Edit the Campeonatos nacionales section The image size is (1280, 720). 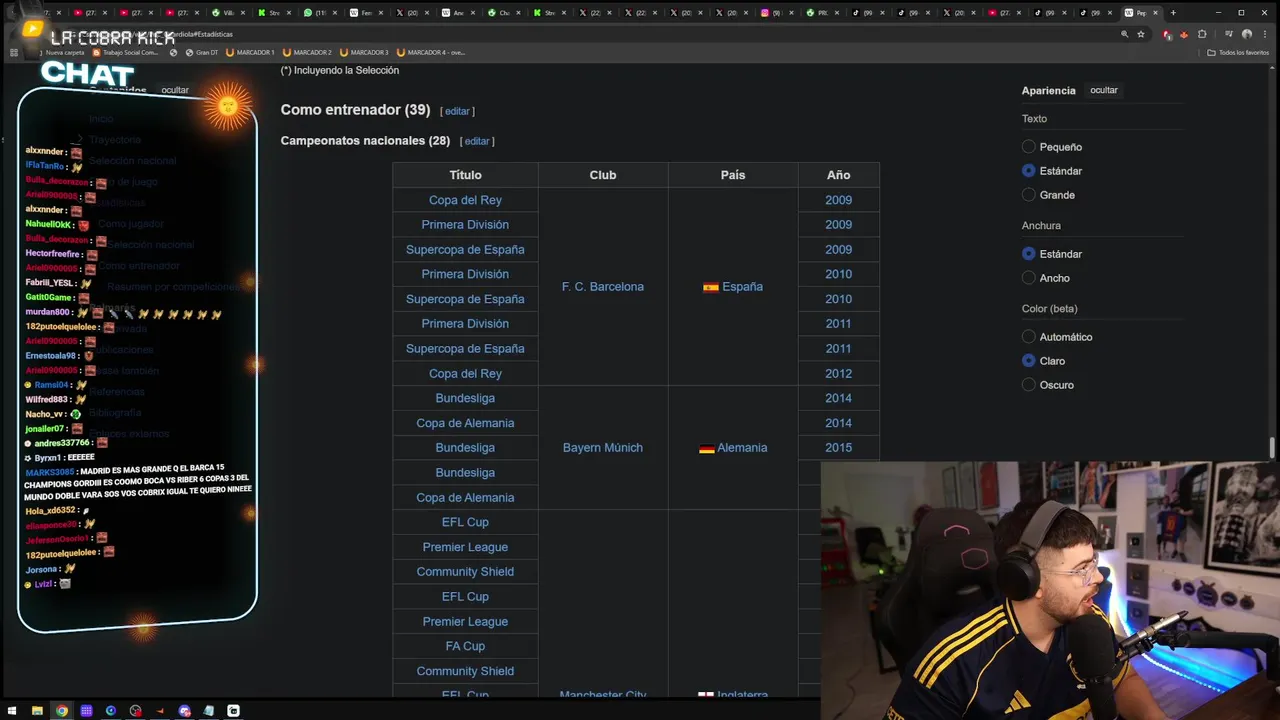point(477,141)
